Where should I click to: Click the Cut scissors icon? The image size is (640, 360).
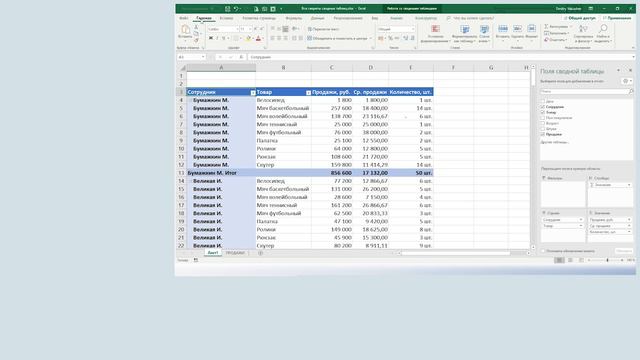pos(196,27)
